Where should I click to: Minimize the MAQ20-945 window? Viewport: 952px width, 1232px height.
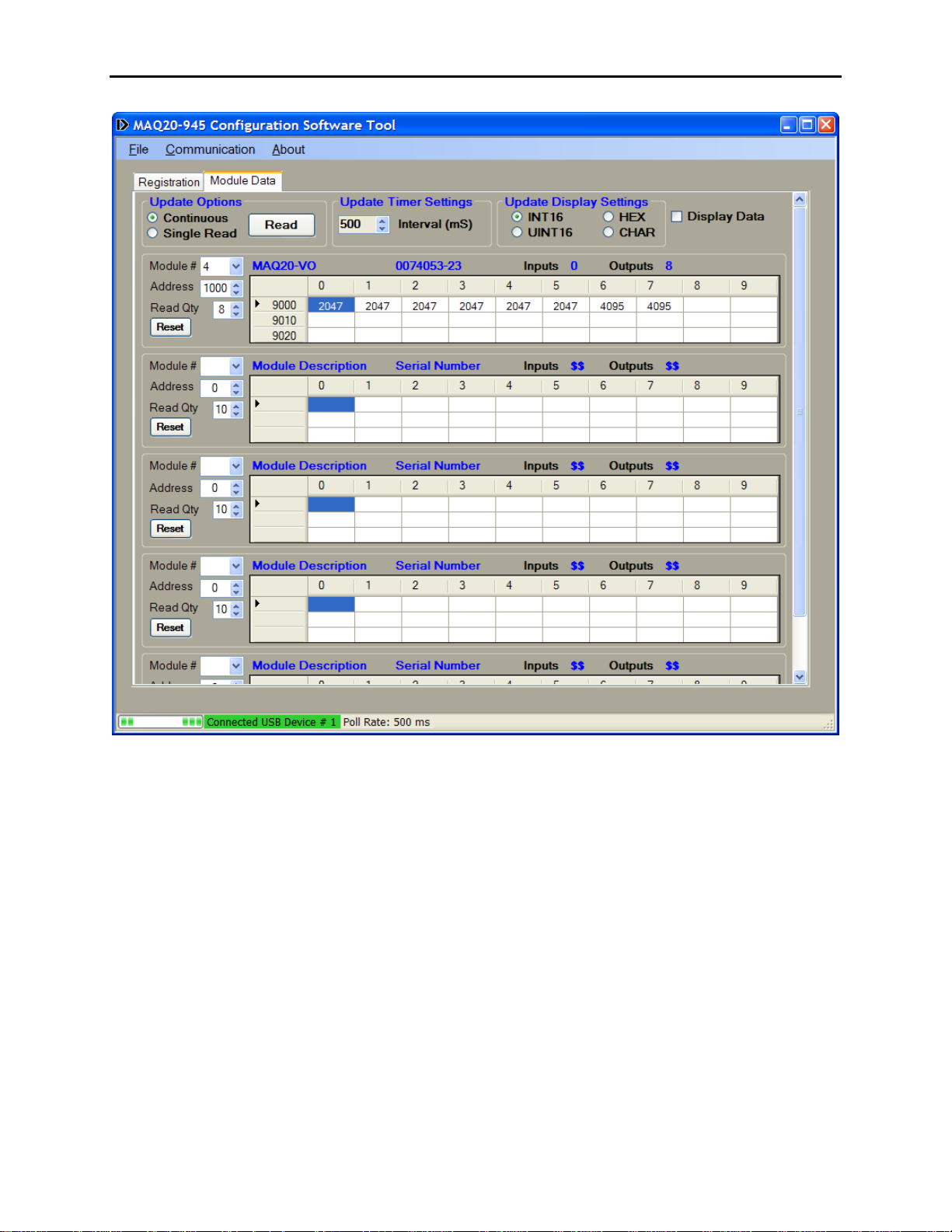[789, 124]
